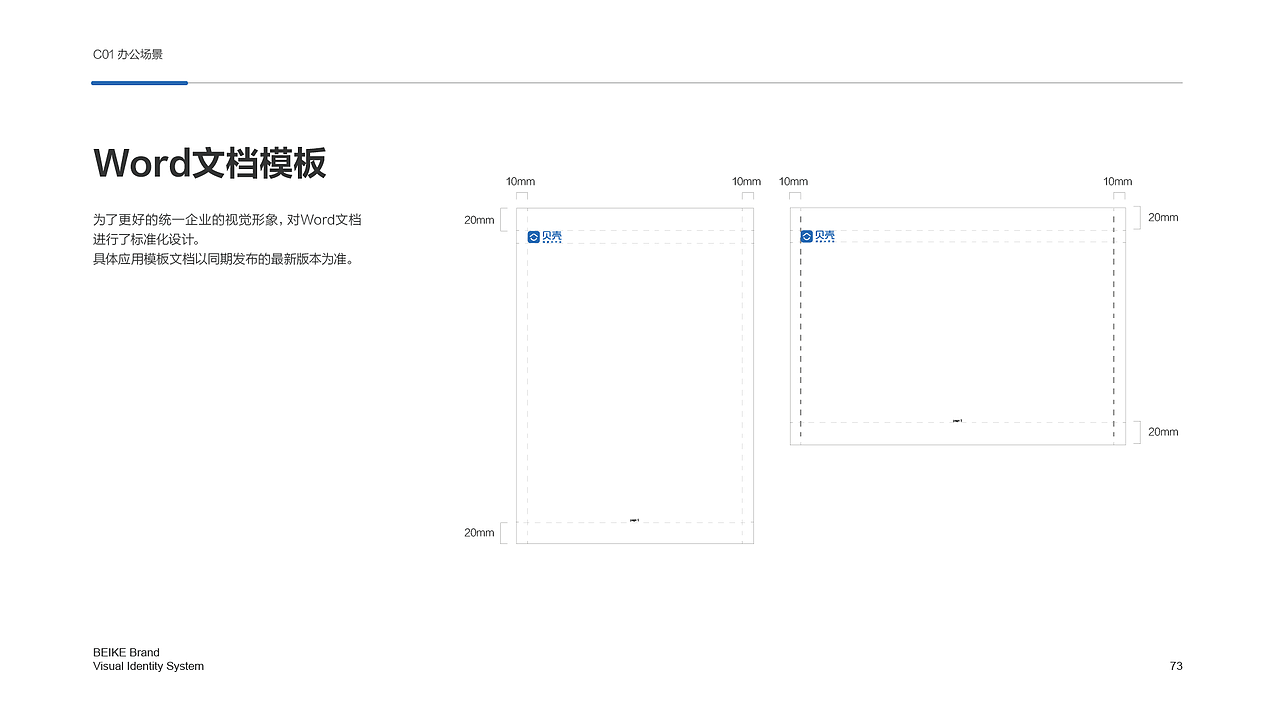Click the 10mm label over landscape template's left margin
1280x720 pixels.
tap(794, 182)
